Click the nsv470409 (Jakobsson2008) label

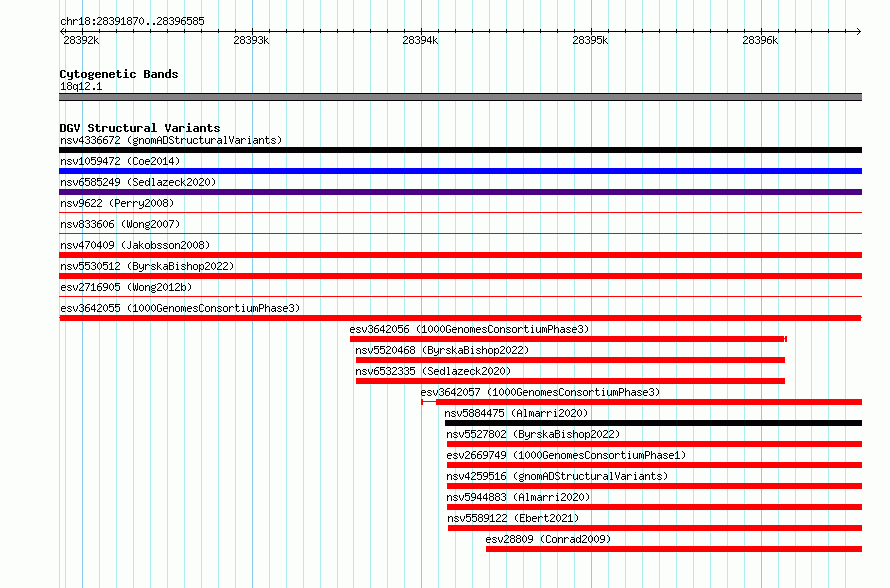[135, 245]
